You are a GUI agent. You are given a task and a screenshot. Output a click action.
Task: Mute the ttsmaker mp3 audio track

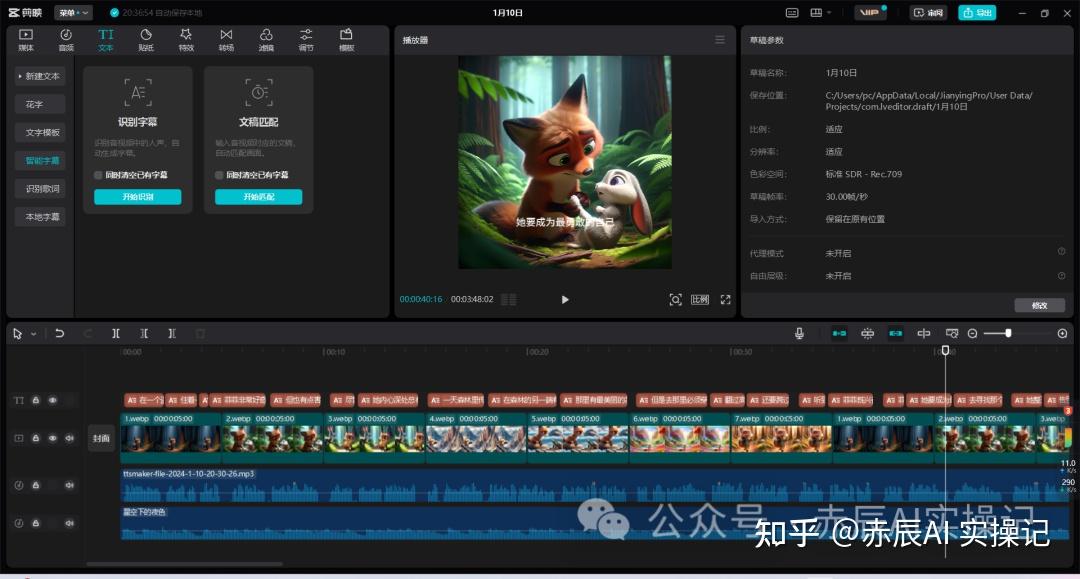point(70,485)
